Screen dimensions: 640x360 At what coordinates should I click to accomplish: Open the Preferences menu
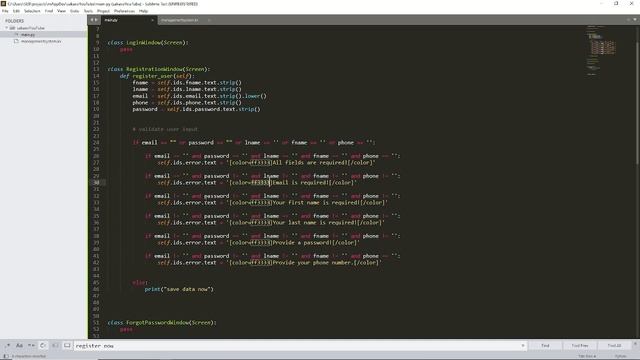(x=124, y=11)
